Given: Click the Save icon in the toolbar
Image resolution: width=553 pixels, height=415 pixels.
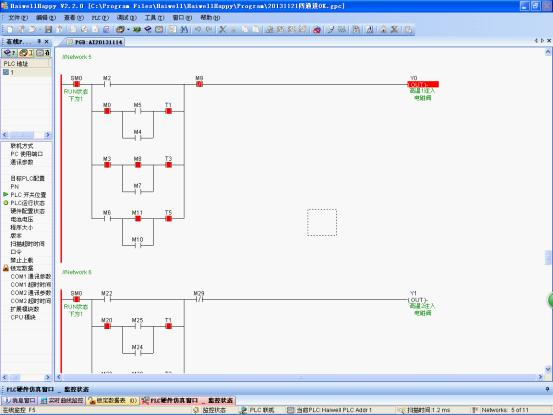Looking at the screenshot, I should (48, 30).
